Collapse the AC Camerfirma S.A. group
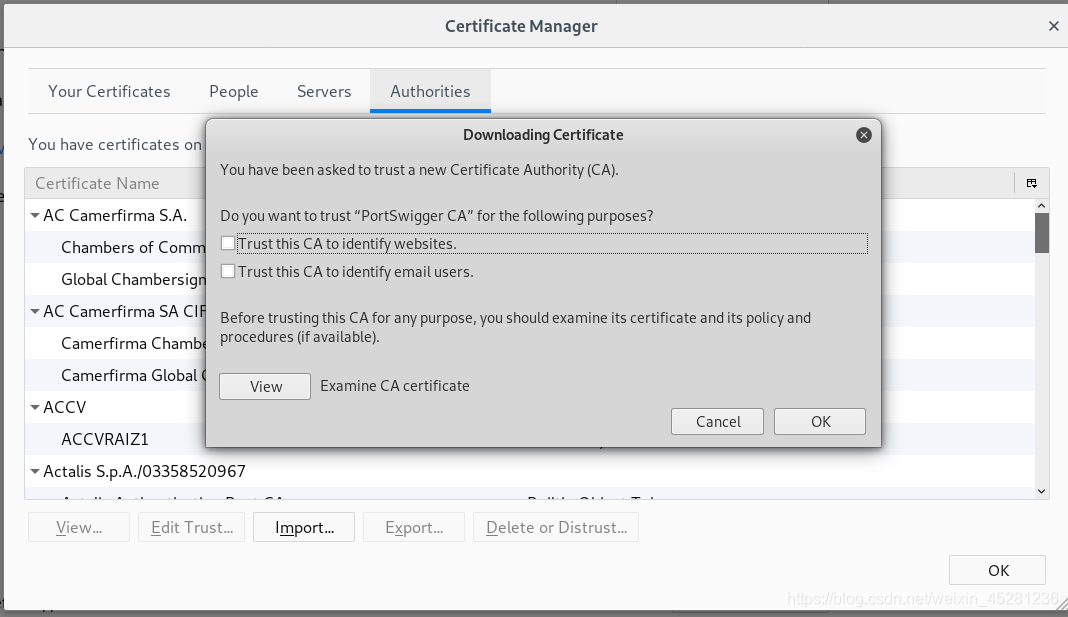 point(35,215)
